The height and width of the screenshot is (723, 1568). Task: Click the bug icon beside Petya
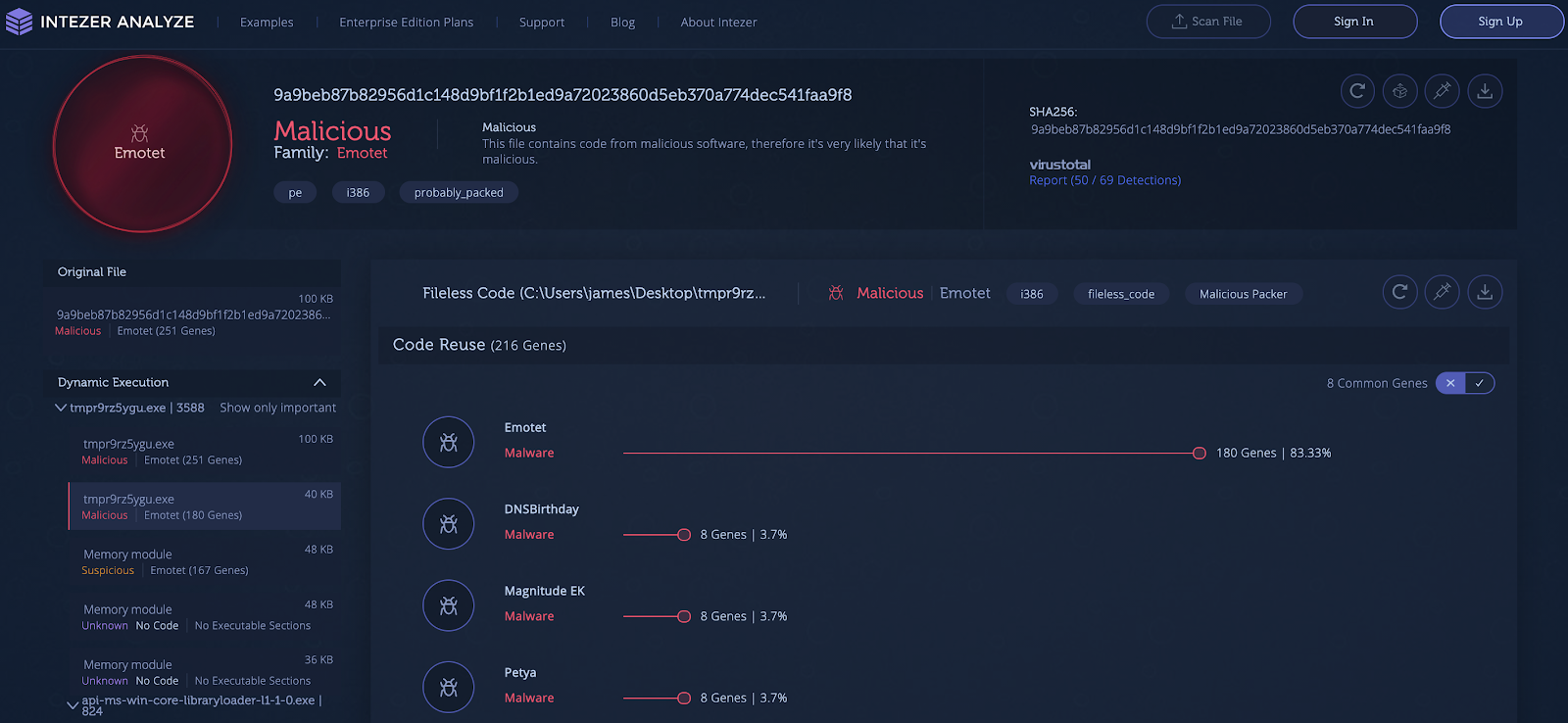click(x=449, y=688)
